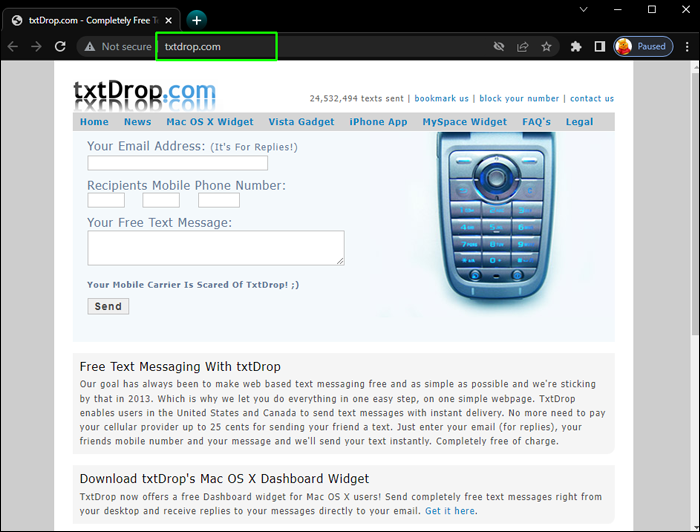The height and width of the screenshot is (532, 700).
Task: Open the FAQ's page
Action: click(x=537, y=122)
